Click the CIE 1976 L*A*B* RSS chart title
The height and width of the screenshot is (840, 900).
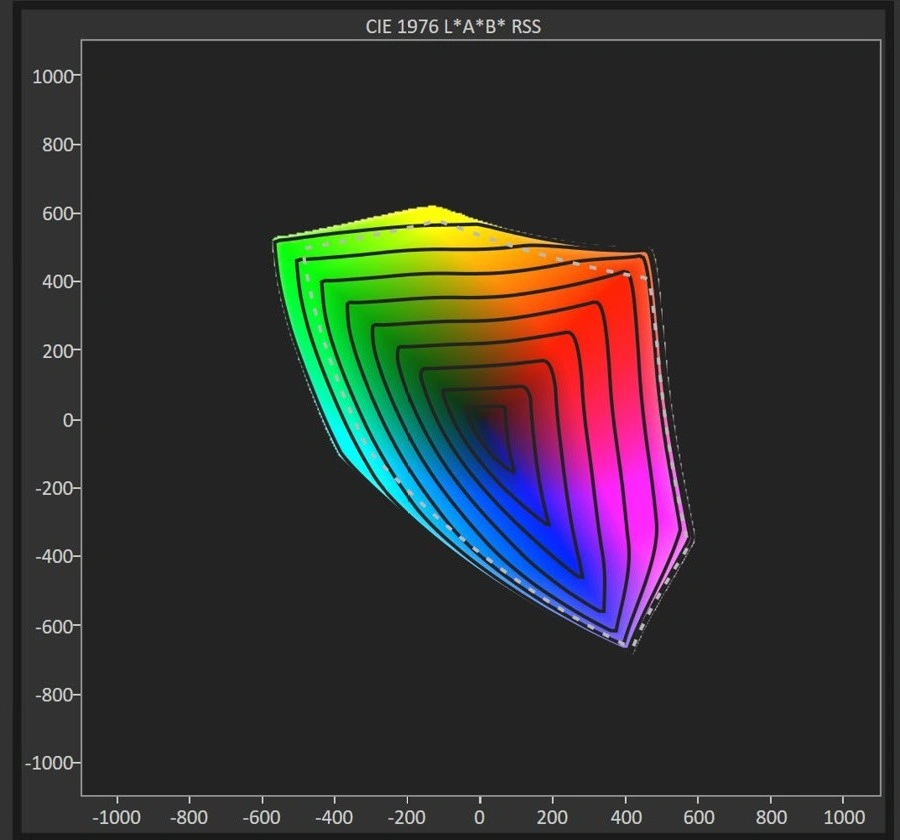pos(453,26)
